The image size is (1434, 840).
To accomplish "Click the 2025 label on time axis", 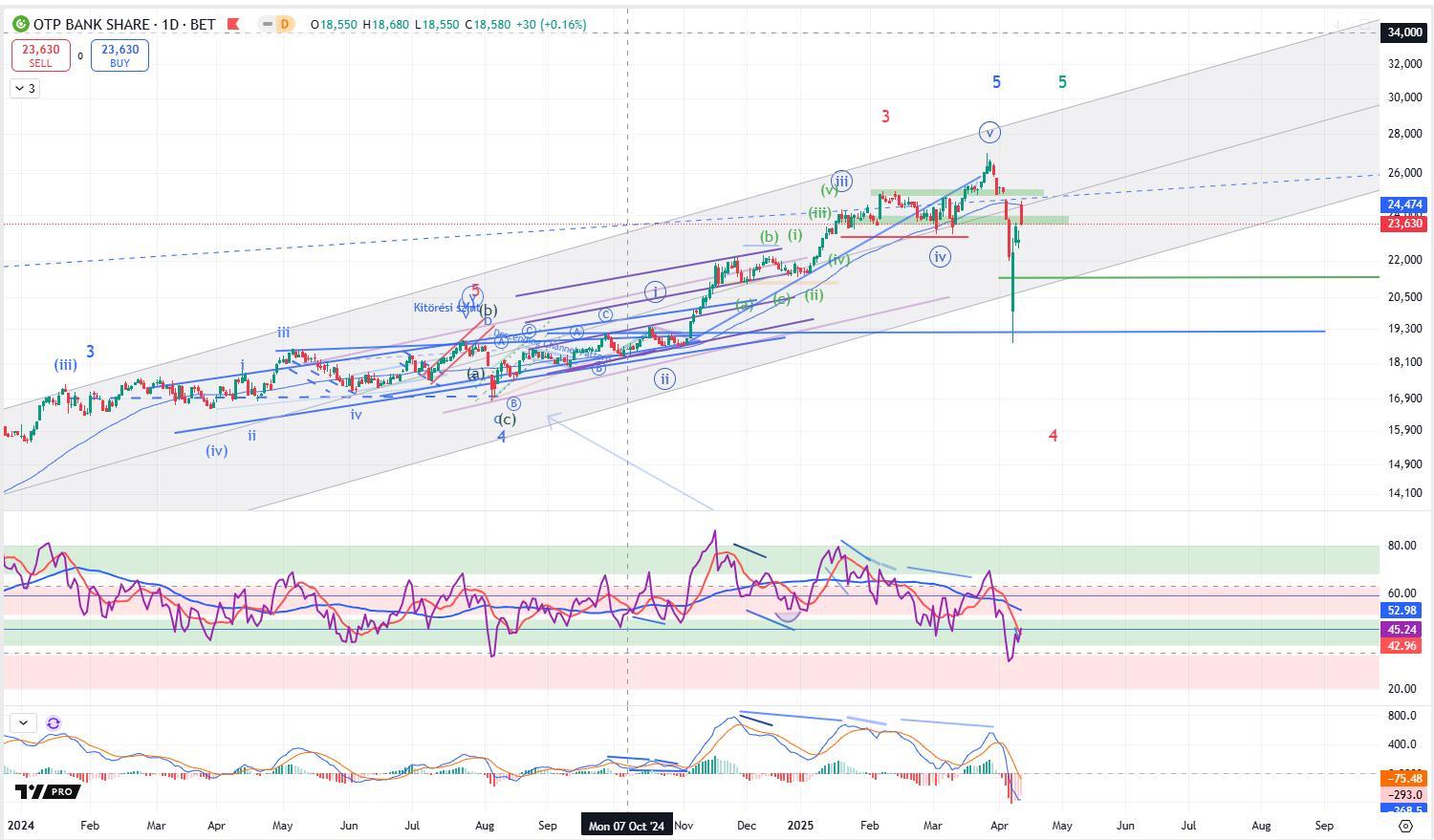I will click(x=798, y=826).
